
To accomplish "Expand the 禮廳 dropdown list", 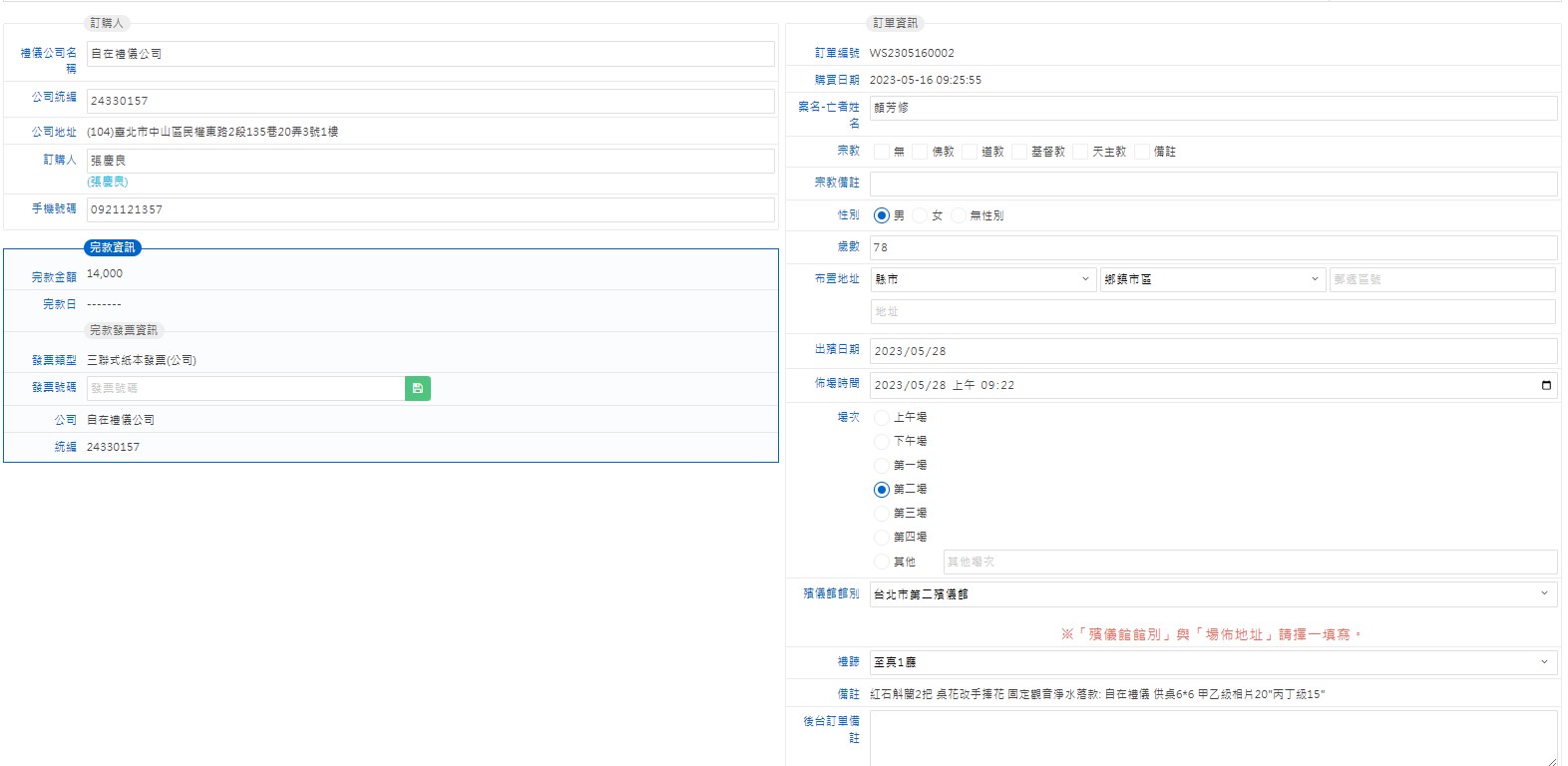I will coord(1212,661).
